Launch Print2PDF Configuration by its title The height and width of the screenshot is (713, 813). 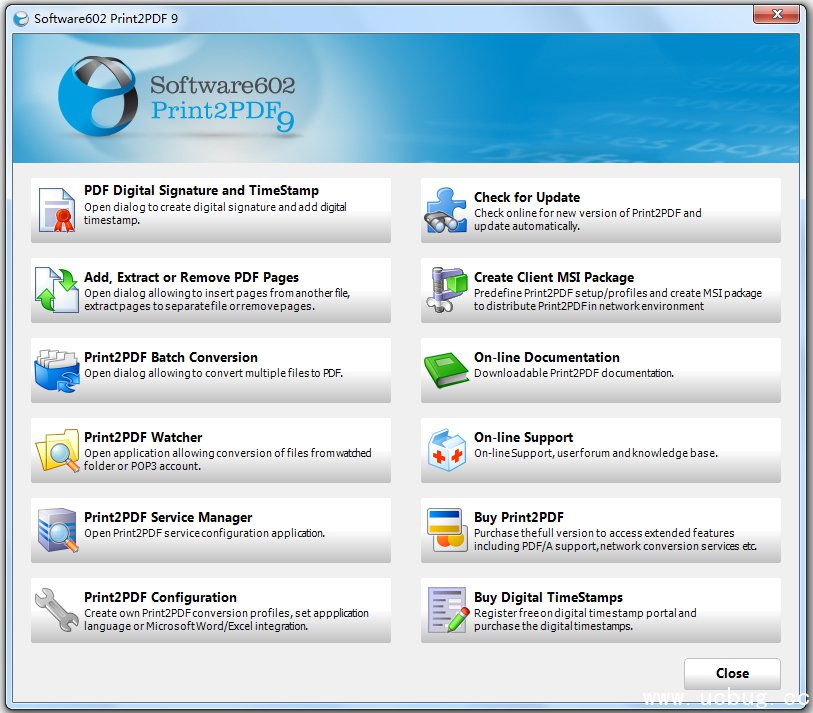160,597
